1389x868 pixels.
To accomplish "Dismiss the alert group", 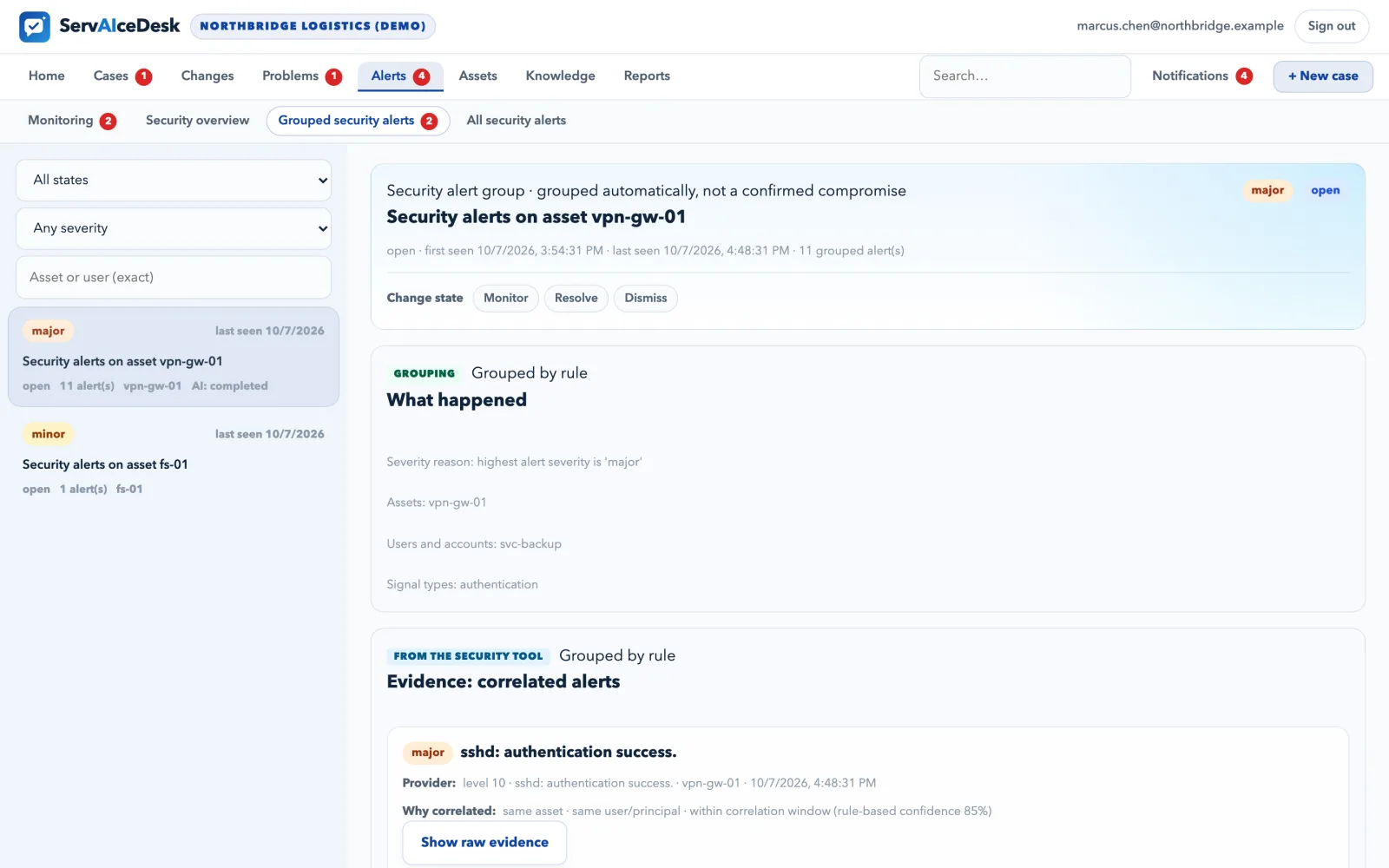I will coord(646,298).
